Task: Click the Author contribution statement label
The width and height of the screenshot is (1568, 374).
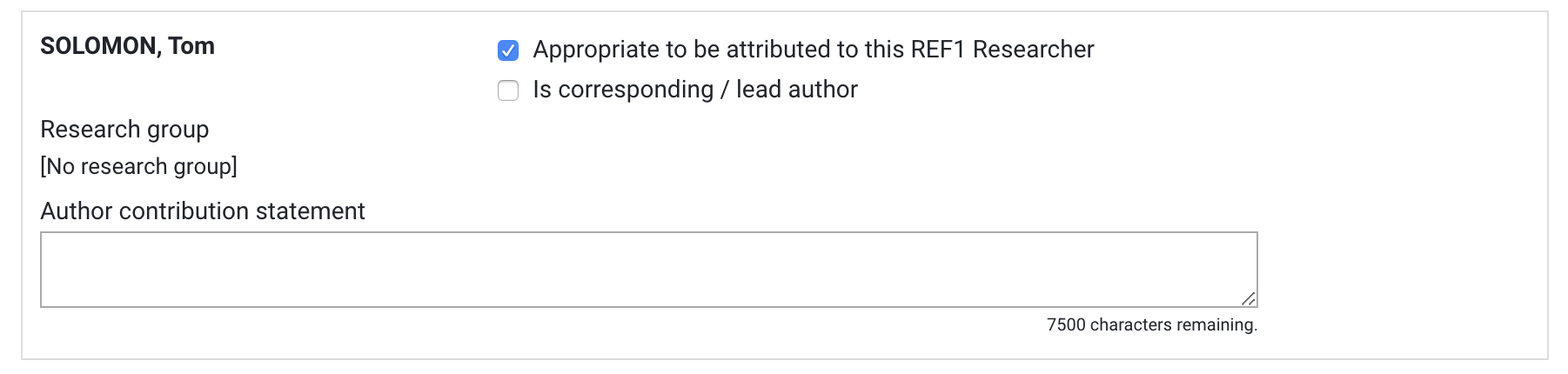Action: [203, 211]
